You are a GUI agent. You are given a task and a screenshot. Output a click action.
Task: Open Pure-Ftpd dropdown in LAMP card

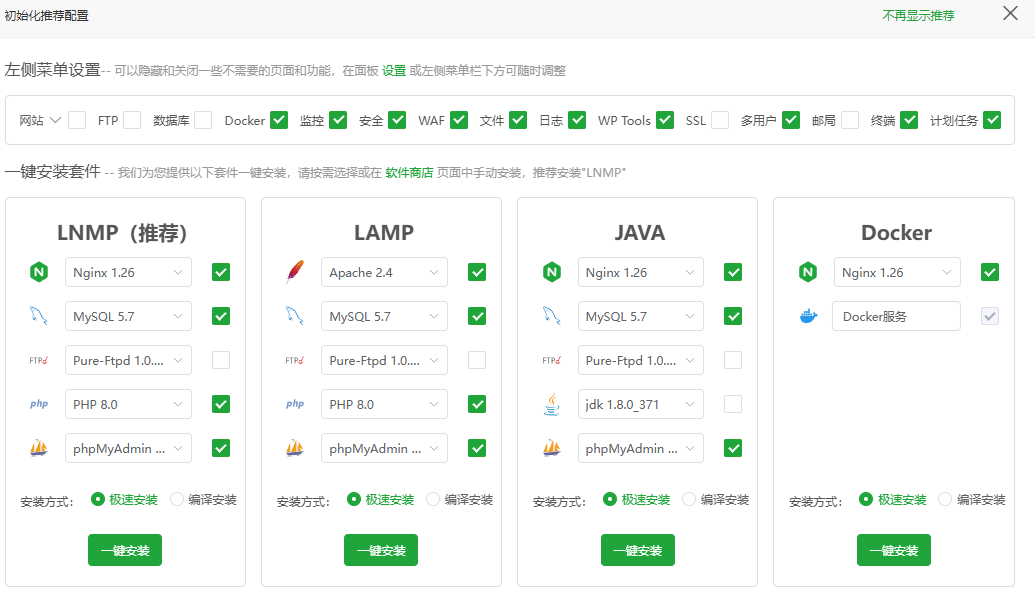tap(384, 360)
